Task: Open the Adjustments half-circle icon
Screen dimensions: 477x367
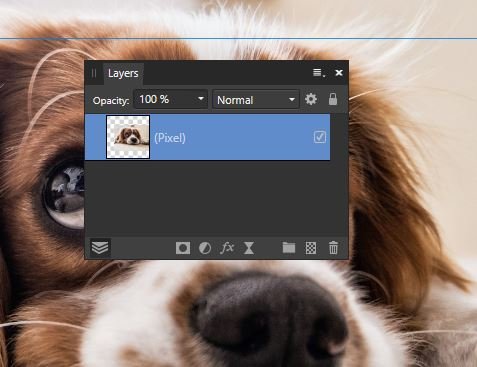Action: tap(205, 248)
